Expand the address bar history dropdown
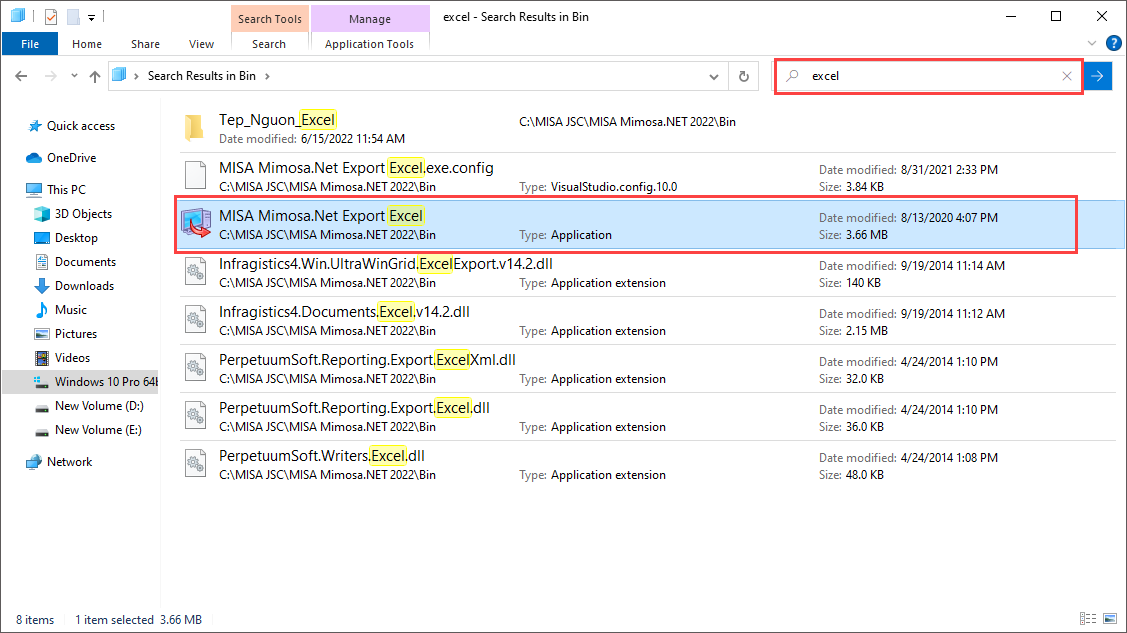The height and width of the screenshot is (633, 1127). pos(714,76)
